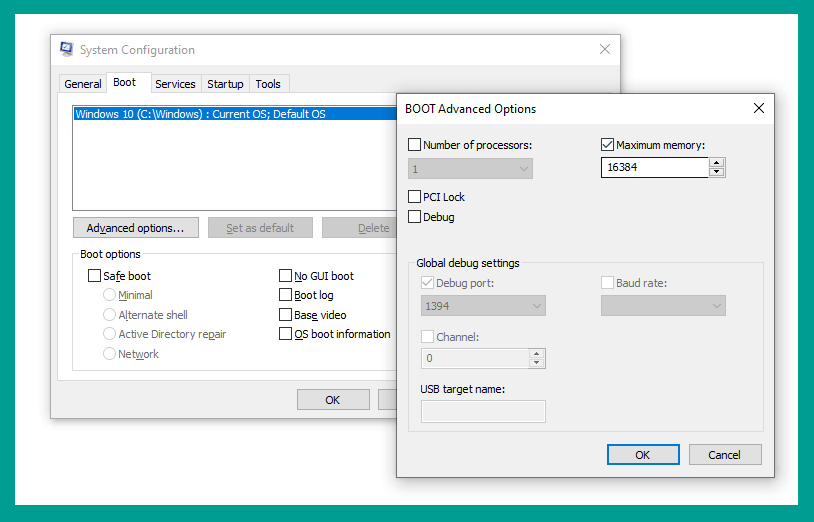Open the Tools tab
This screenshot has height=522, width=814.
[268, 84]
